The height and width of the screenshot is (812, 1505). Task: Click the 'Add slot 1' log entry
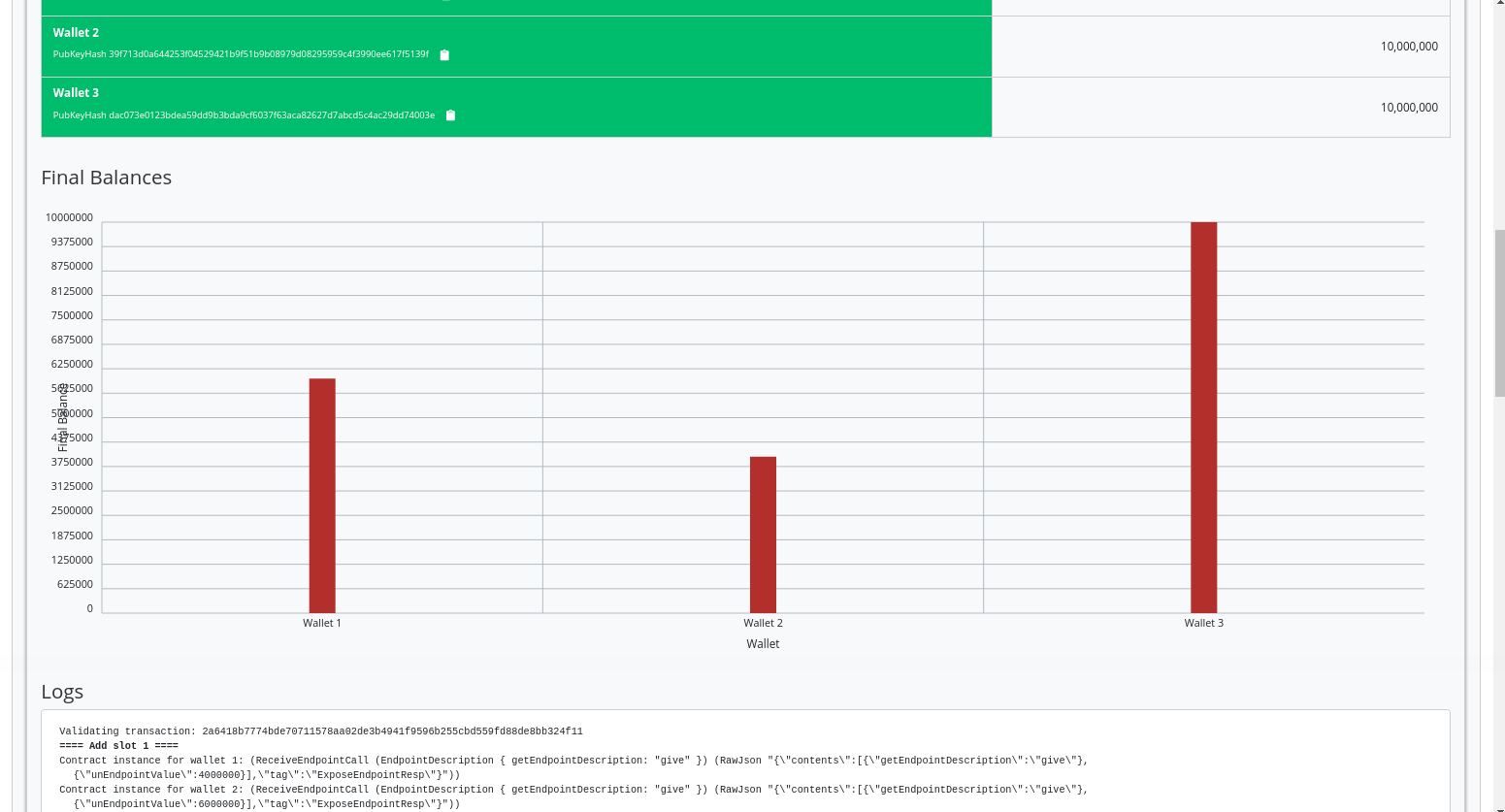(118, 746)
